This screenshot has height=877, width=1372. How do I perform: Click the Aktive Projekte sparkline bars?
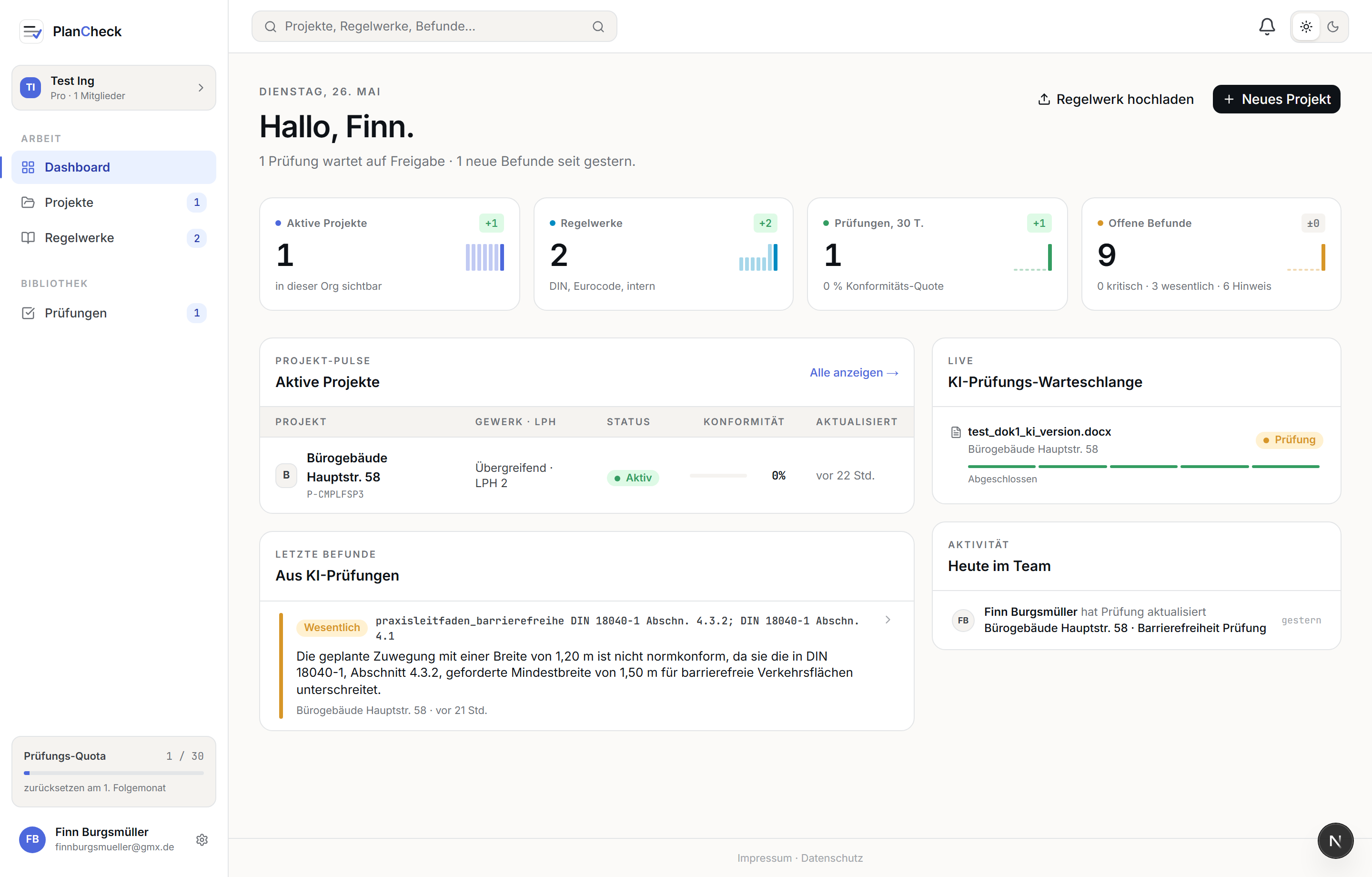click(485, 257)
